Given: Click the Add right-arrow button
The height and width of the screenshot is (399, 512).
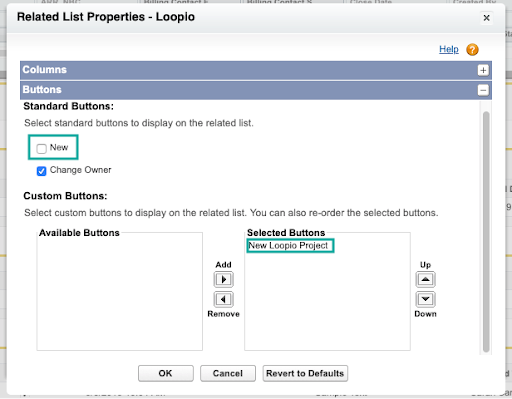Looking at the screenshot, I should [223, 279].
